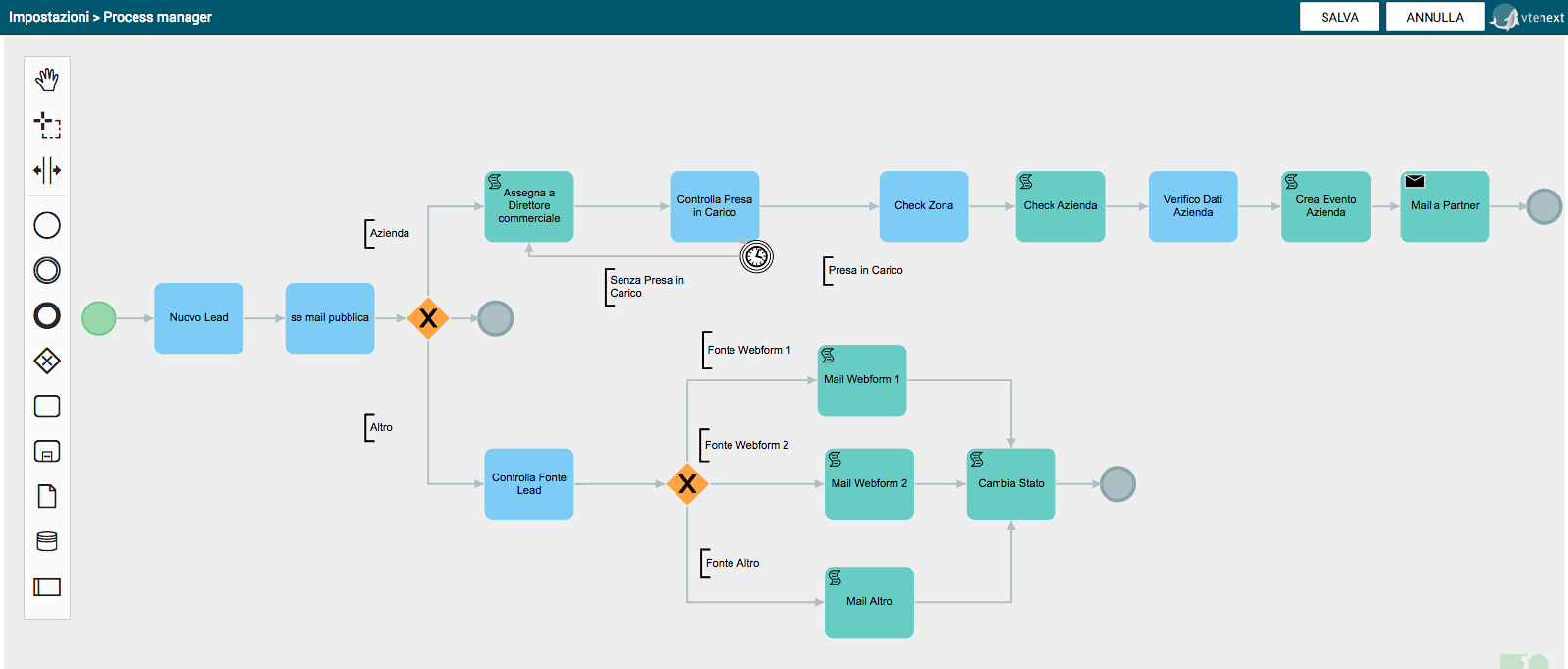The height and width of the screenshot is (669, 1568).
Task: Open Impostazioni breadcrumb link
Action: tap(49, 17)
